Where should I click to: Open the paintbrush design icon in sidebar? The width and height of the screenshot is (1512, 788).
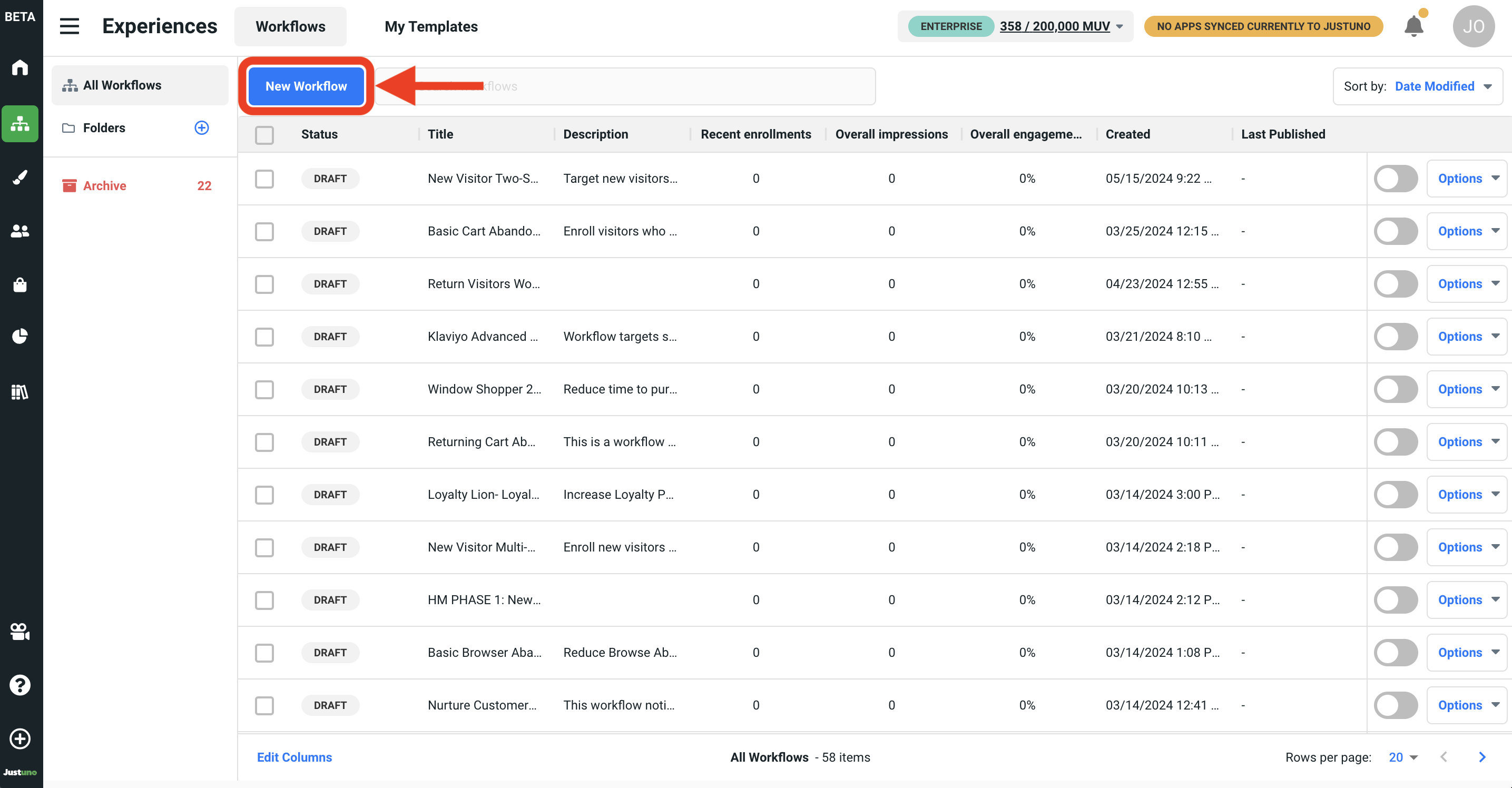pos(20,177)
